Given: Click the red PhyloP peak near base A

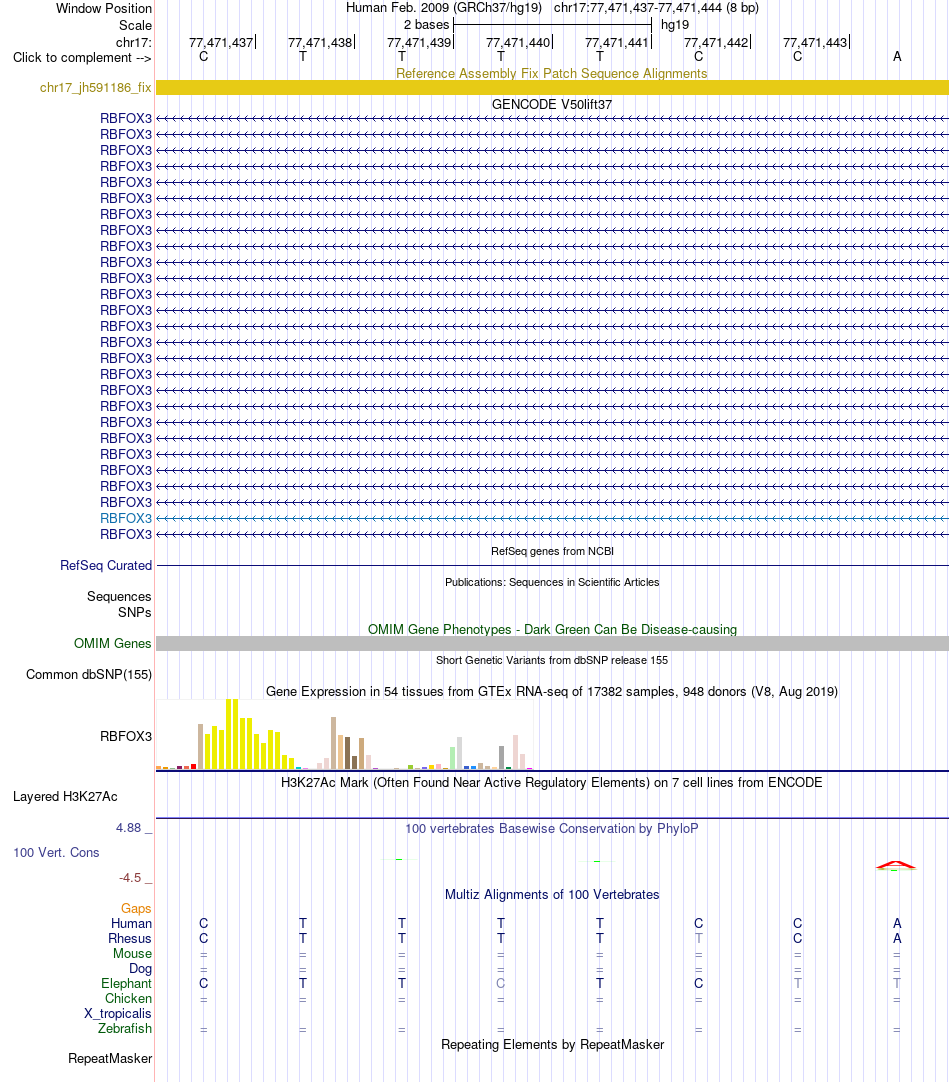Looking at the screenshot, I should (895, 865).
